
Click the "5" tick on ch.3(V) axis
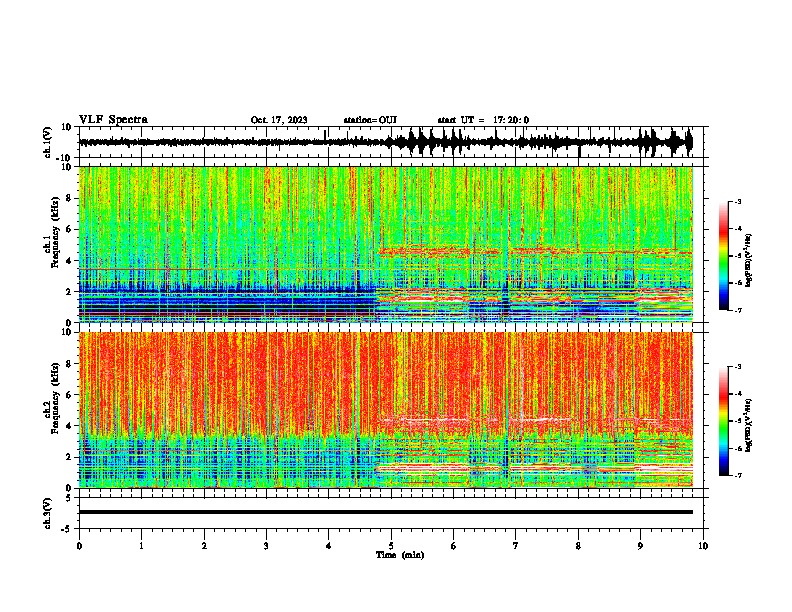pyautogui.click(x=70, y=497)
